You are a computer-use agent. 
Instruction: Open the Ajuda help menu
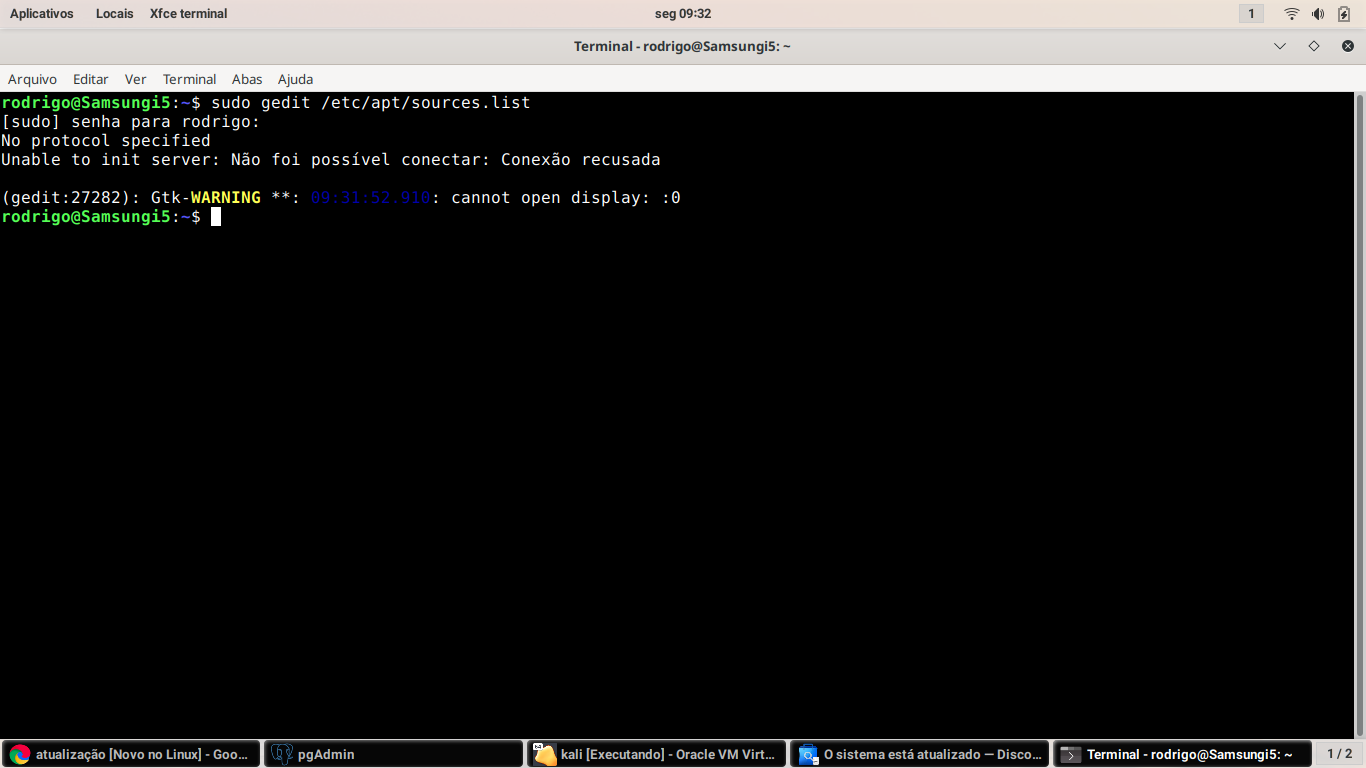[295, 79]
